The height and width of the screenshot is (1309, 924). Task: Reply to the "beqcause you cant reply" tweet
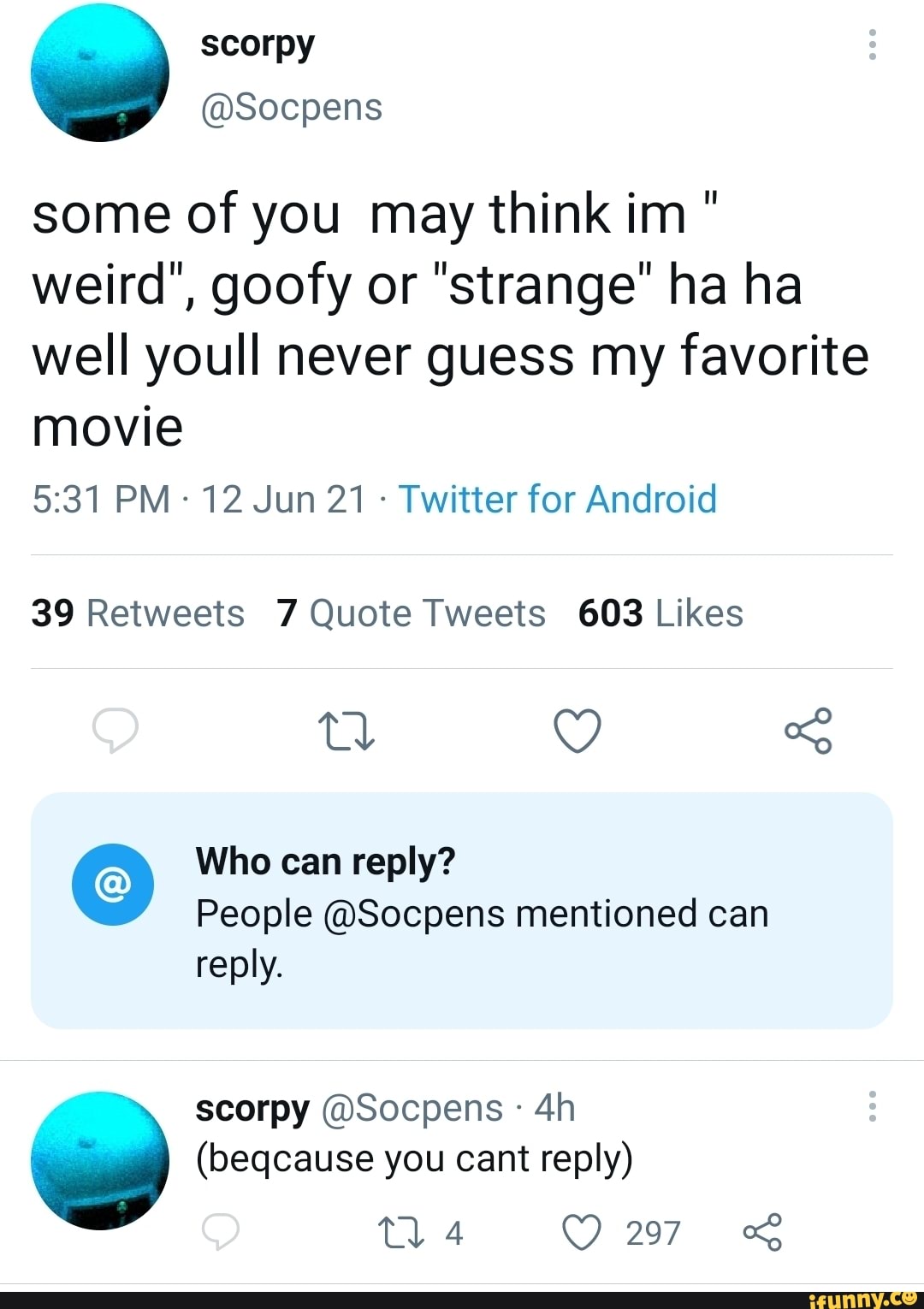221,1232
